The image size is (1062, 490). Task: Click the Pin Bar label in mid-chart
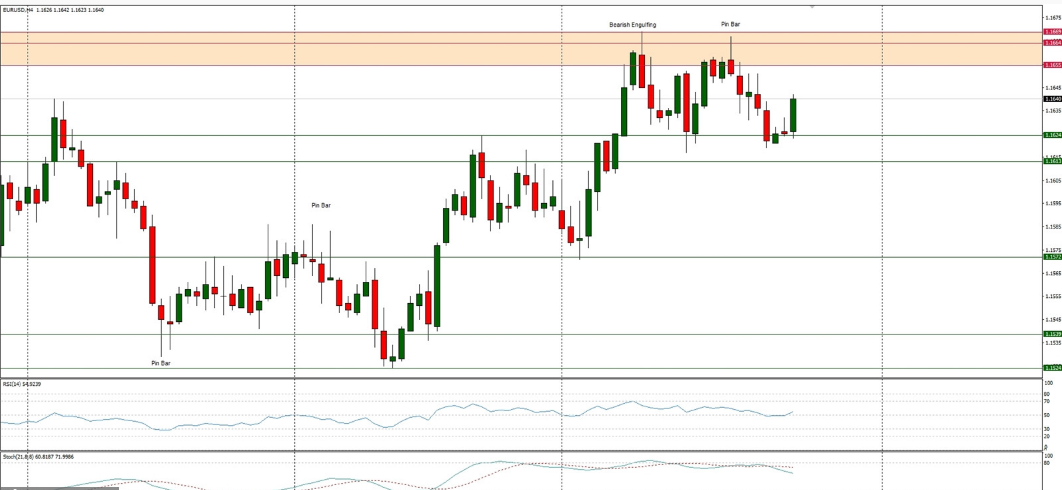point(320,205)
